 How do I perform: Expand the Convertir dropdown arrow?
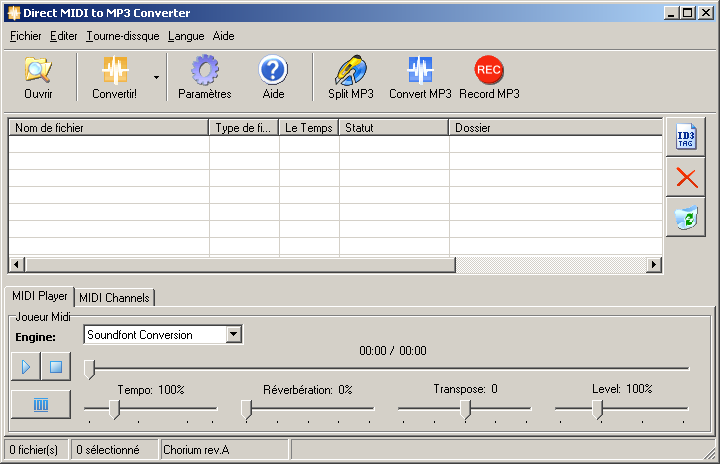tap(157, 77)
